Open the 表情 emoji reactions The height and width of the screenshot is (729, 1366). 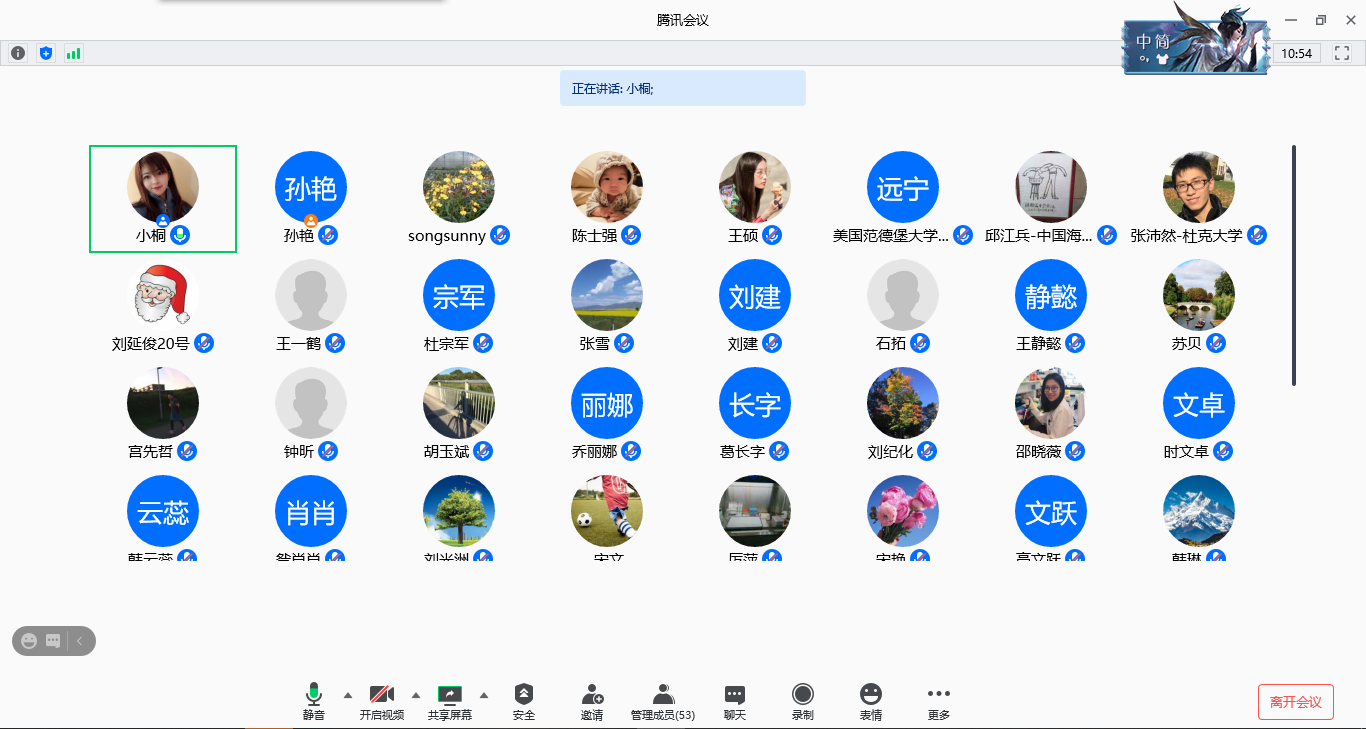871,701
